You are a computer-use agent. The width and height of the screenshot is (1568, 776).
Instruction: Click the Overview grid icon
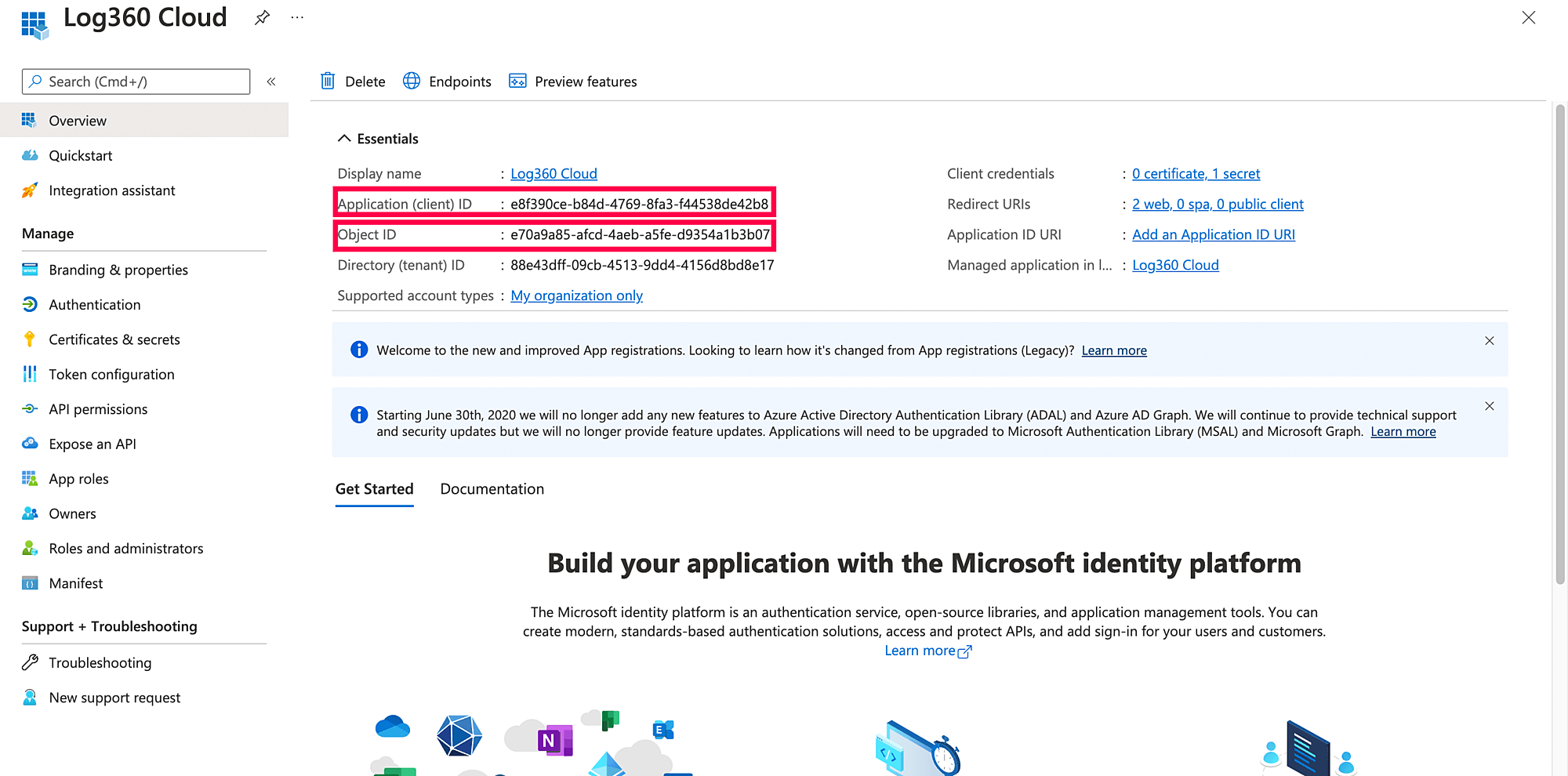coord(29,120)
